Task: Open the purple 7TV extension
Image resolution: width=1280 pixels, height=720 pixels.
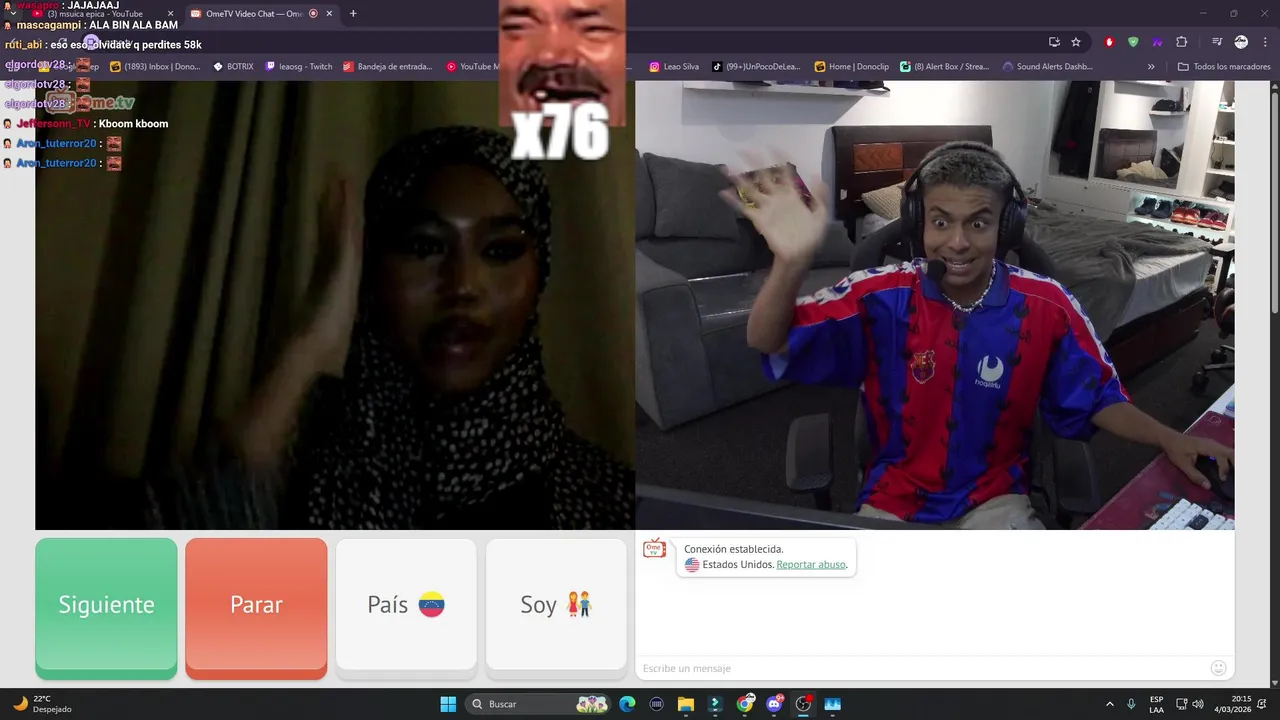Action: [1157, 42]
